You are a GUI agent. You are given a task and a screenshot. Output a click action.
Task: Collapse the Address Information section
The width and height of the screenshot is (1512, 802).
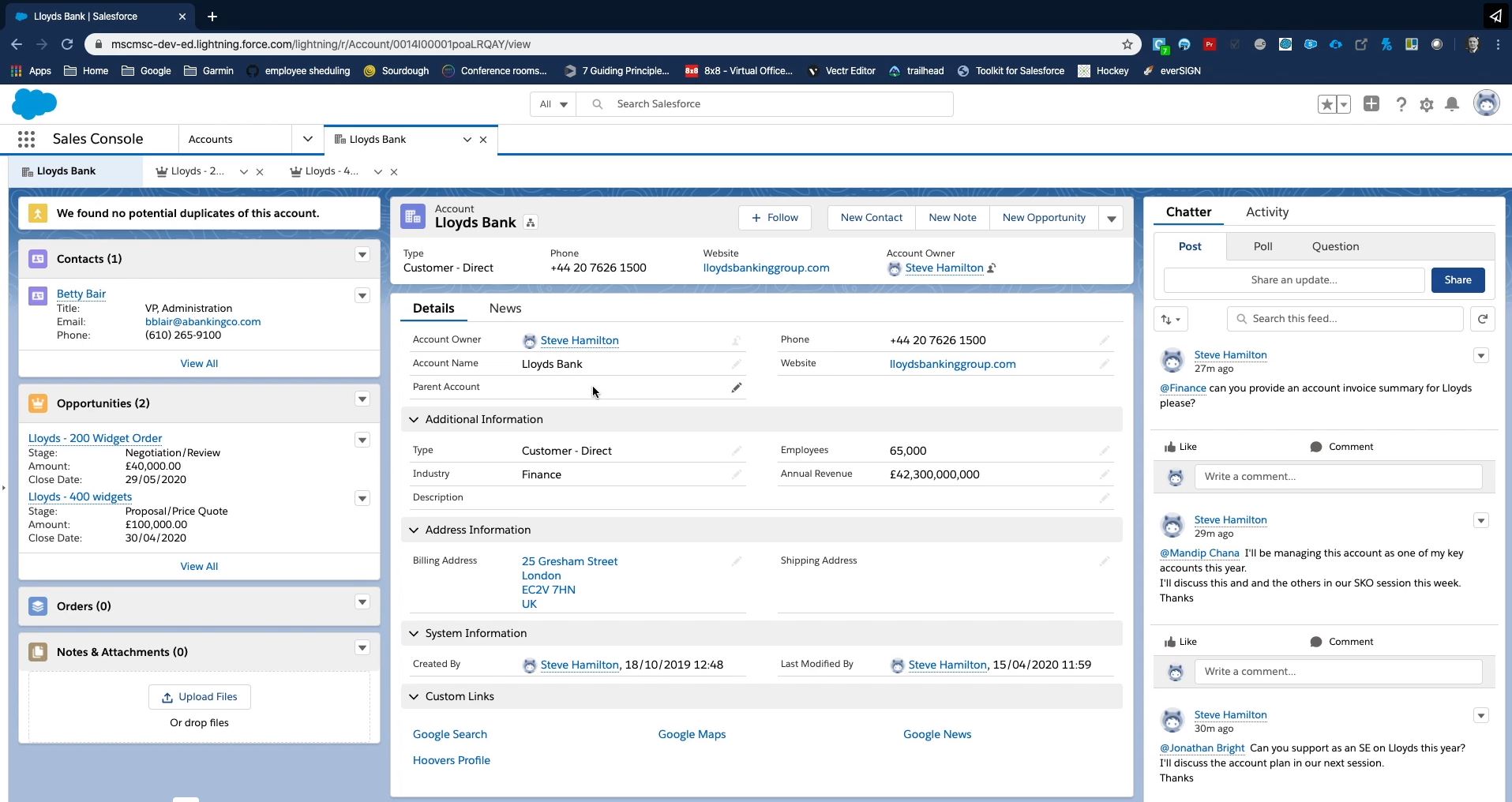pyautogui.click(x=415, y=530)
